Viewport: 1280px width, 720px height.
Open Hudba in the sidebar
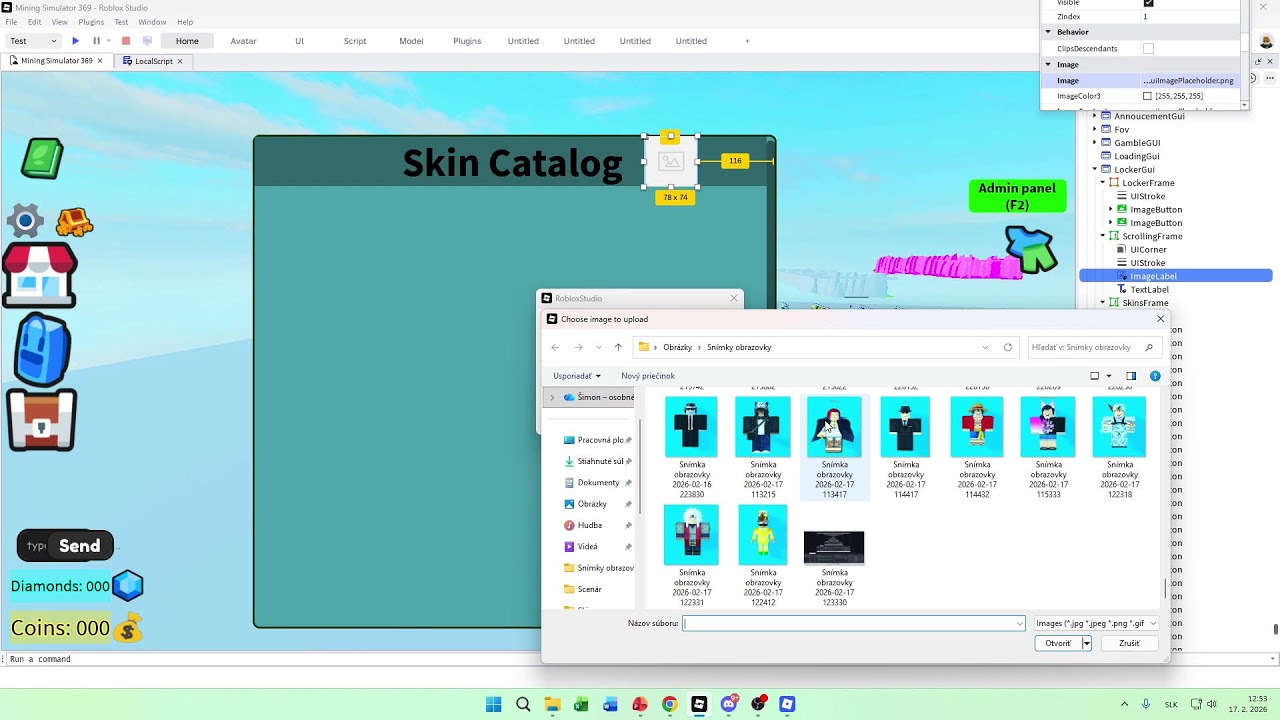589,525
